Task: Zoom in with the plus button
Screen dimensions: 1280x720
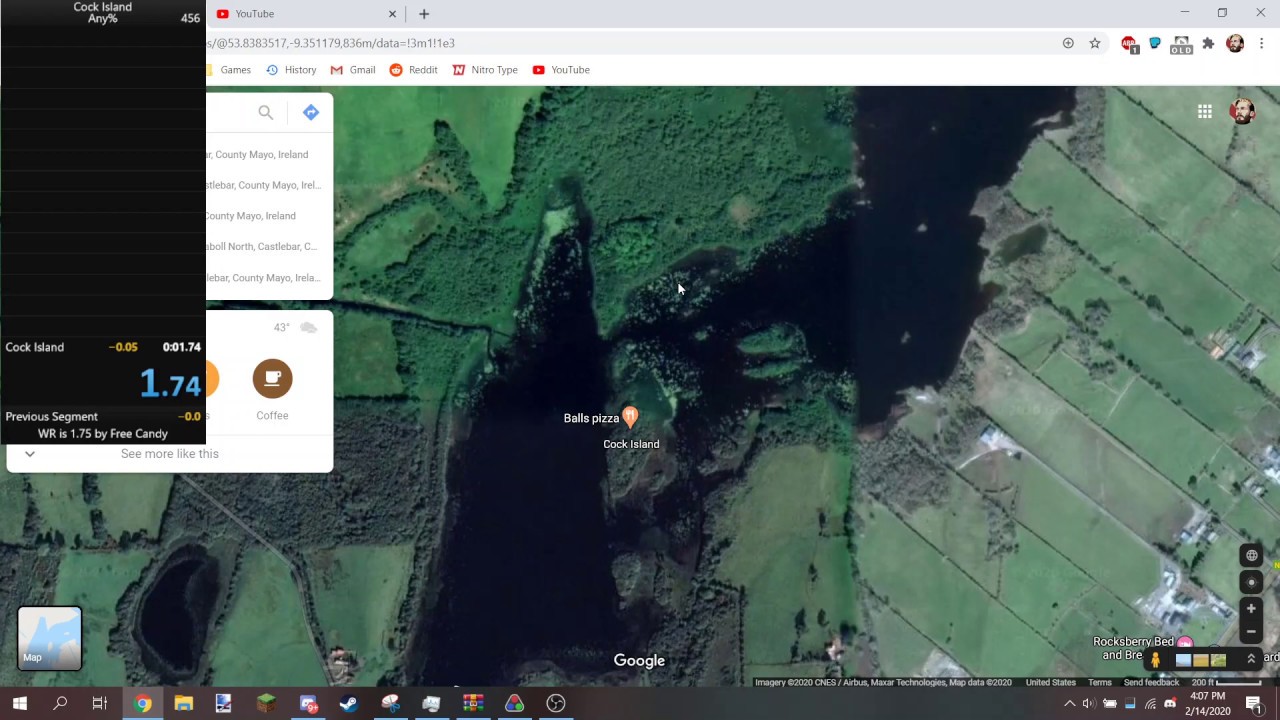Action: click(1251, 608)
